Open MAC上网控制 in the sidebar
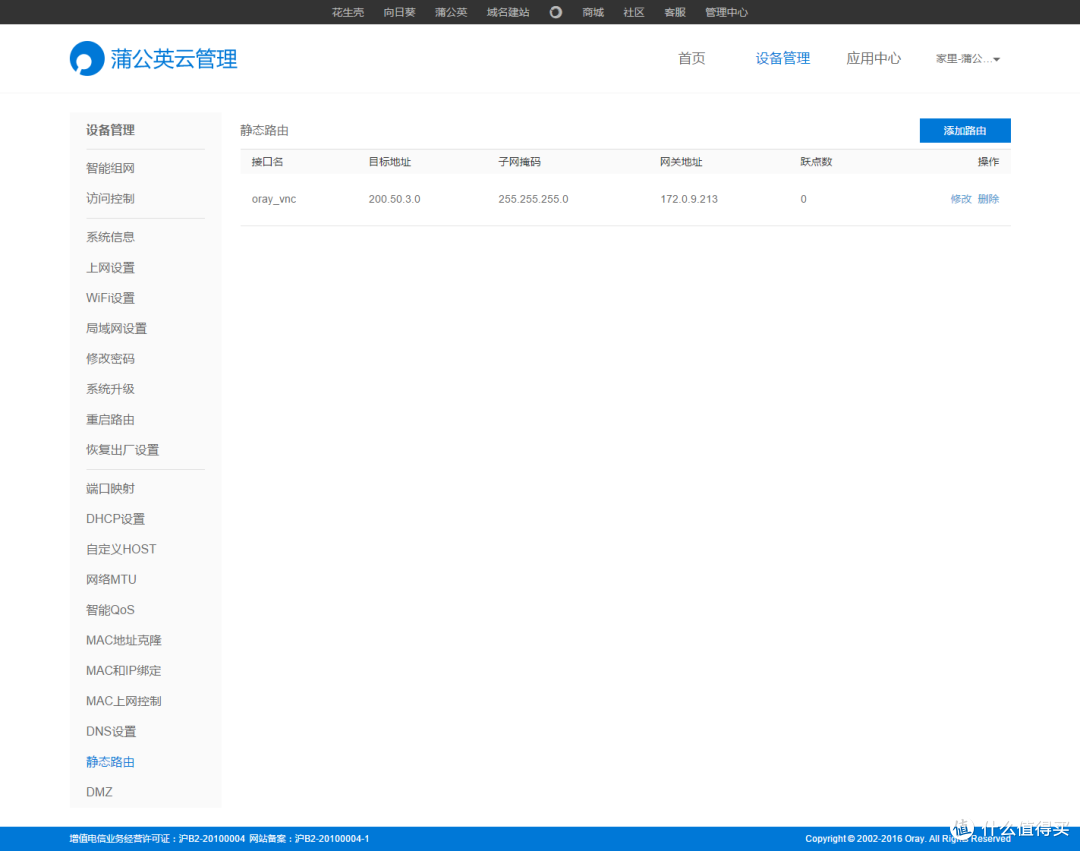Screen dimensions: 1080x851 (x=123, y=701)
